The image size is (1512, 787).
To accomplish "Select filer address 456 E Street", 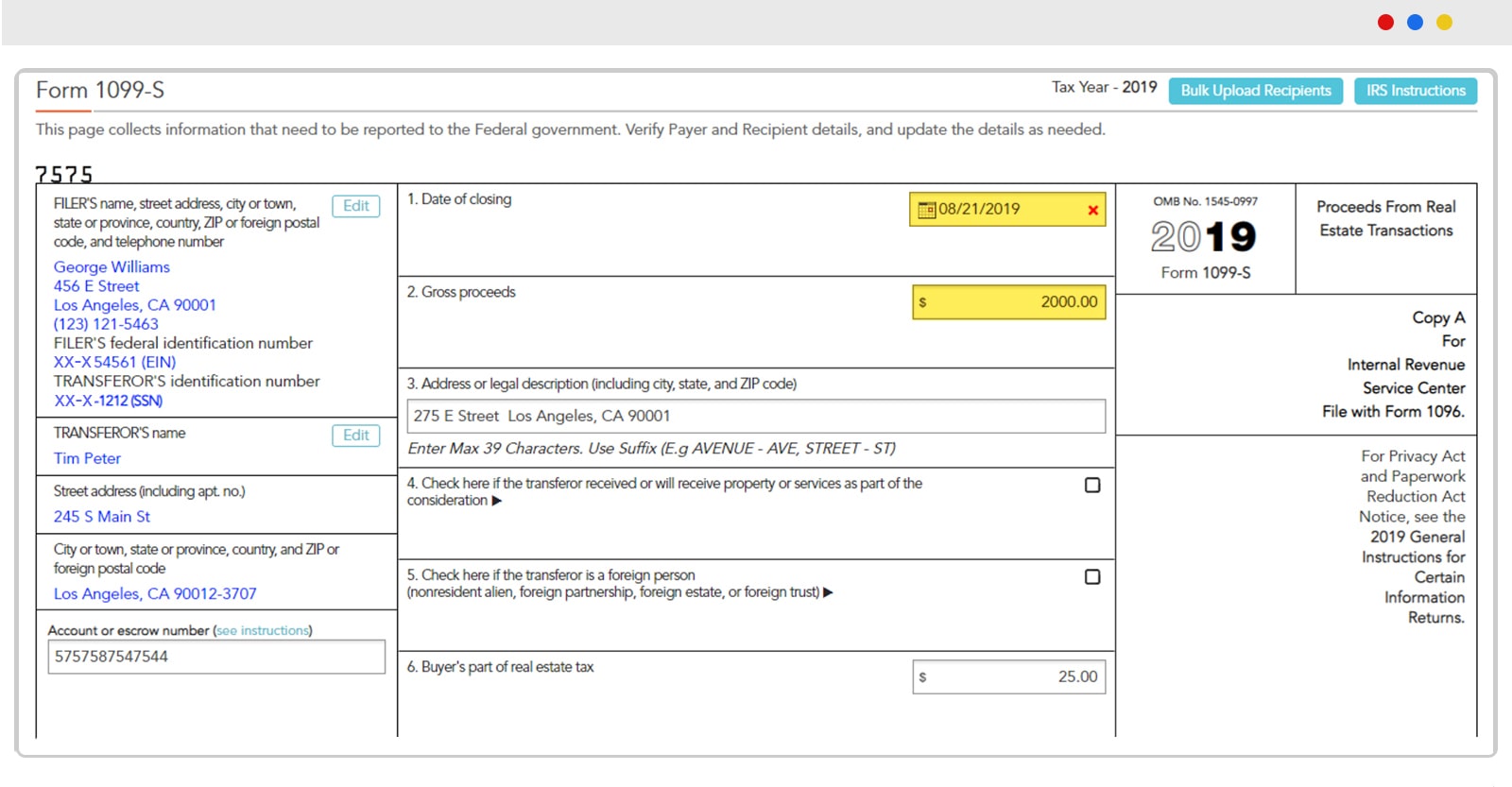I will coord(96,286).
